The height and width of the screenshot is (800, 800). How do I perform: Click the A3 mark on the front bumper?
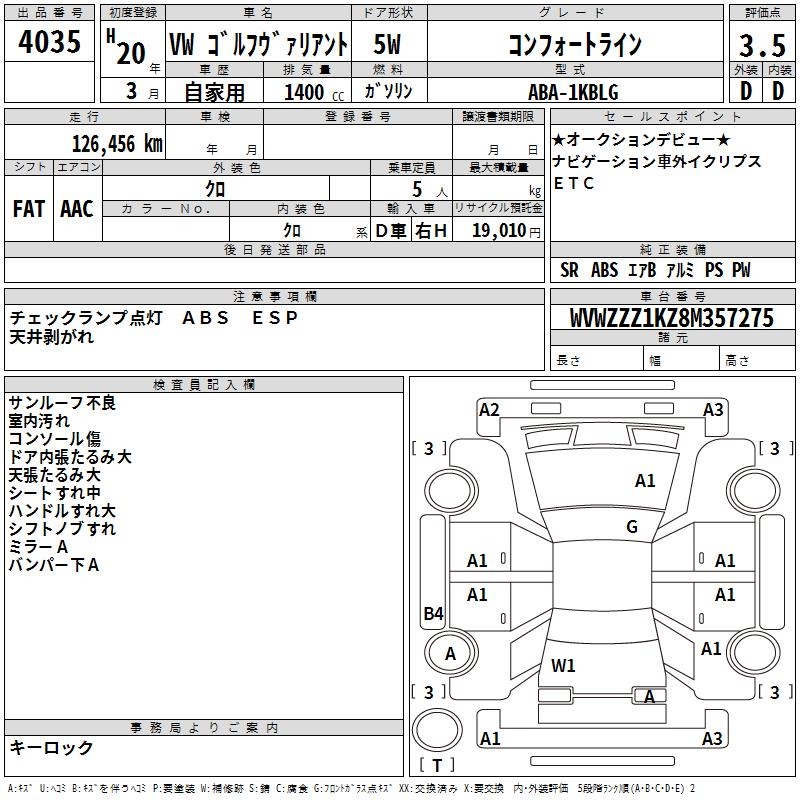pyautogui.click(x=713, y=410)
